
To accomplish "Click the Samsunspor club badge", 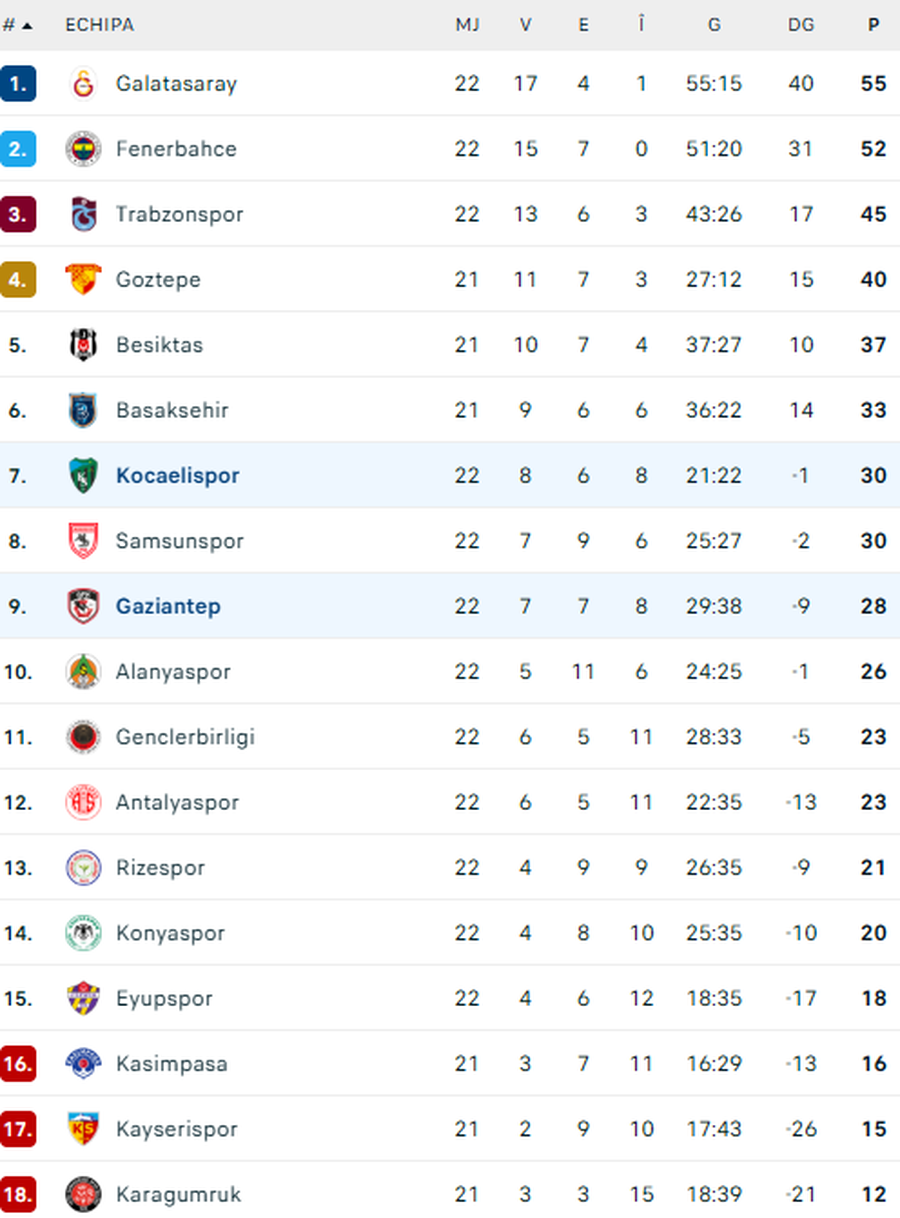I will coord(83,541).
